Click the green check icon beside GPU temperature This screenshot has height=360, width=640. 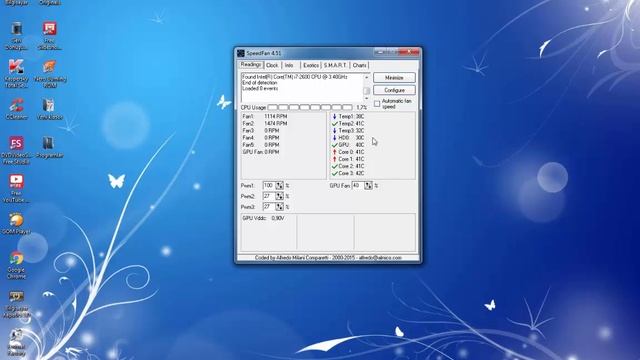(335, 145)
